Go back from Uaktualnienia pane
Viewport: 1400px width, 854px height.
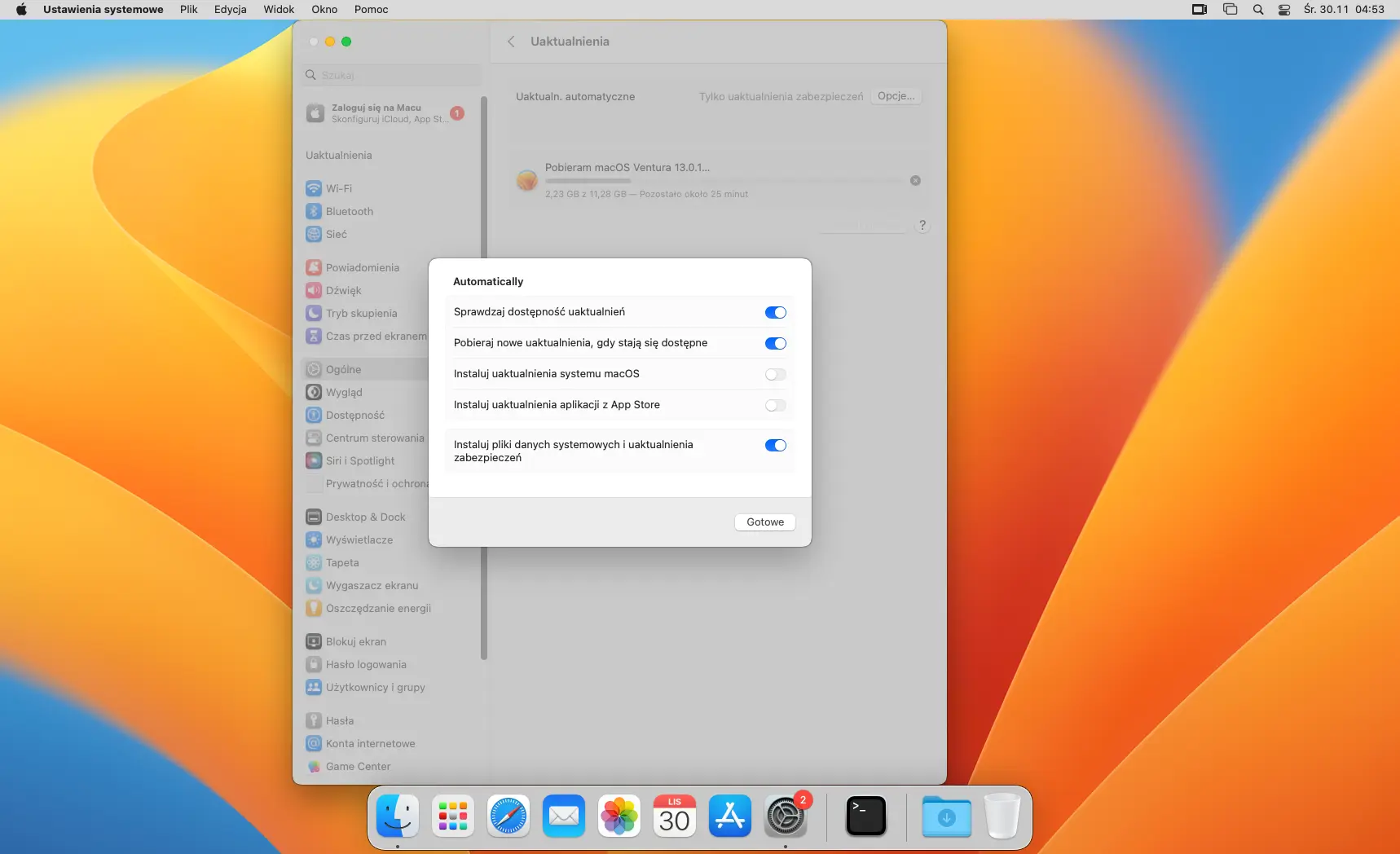[x=511, y=42]
